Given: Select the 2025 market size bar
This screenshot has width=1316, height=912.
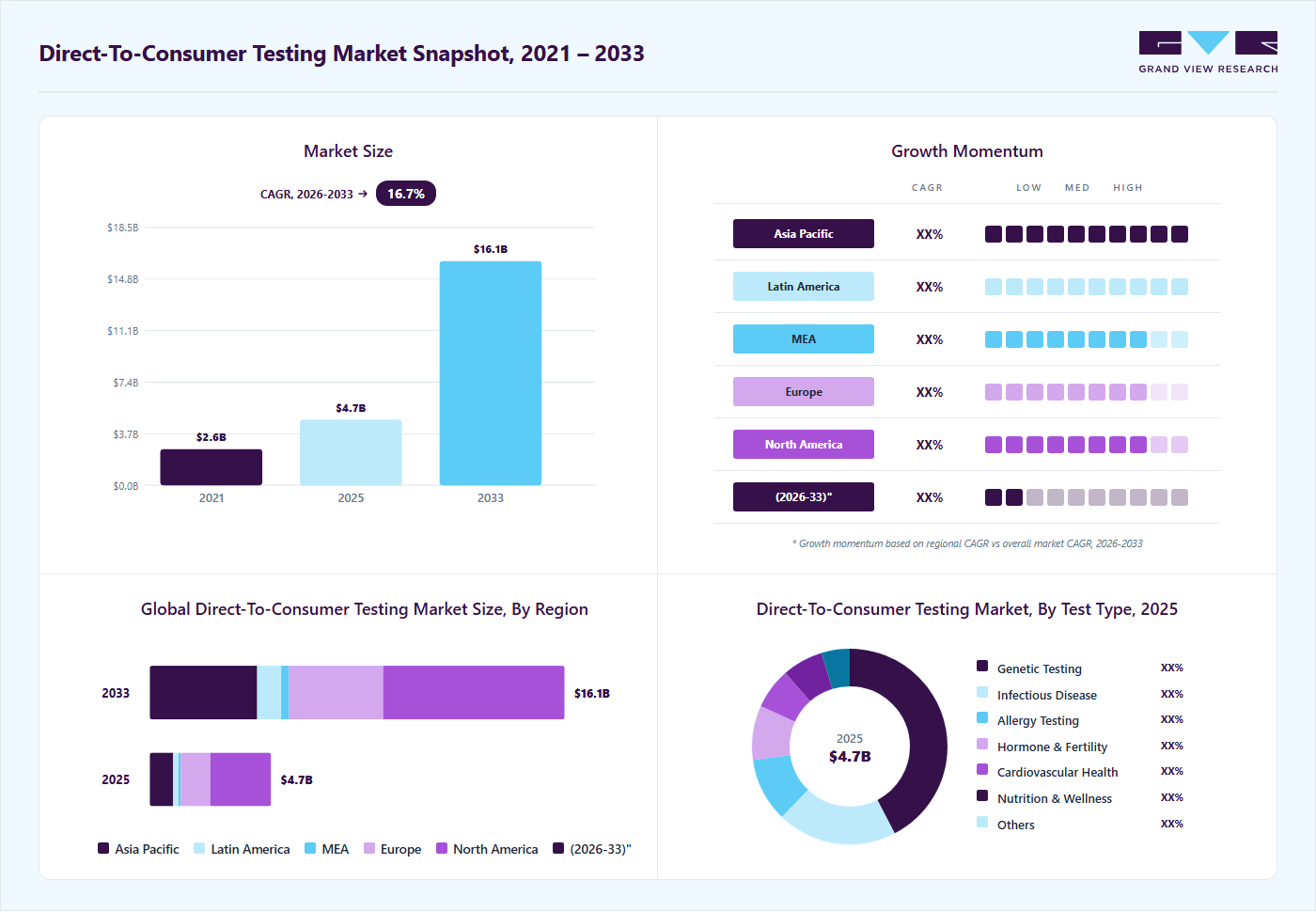Looking at the screenshot, I should pos(351,452).
